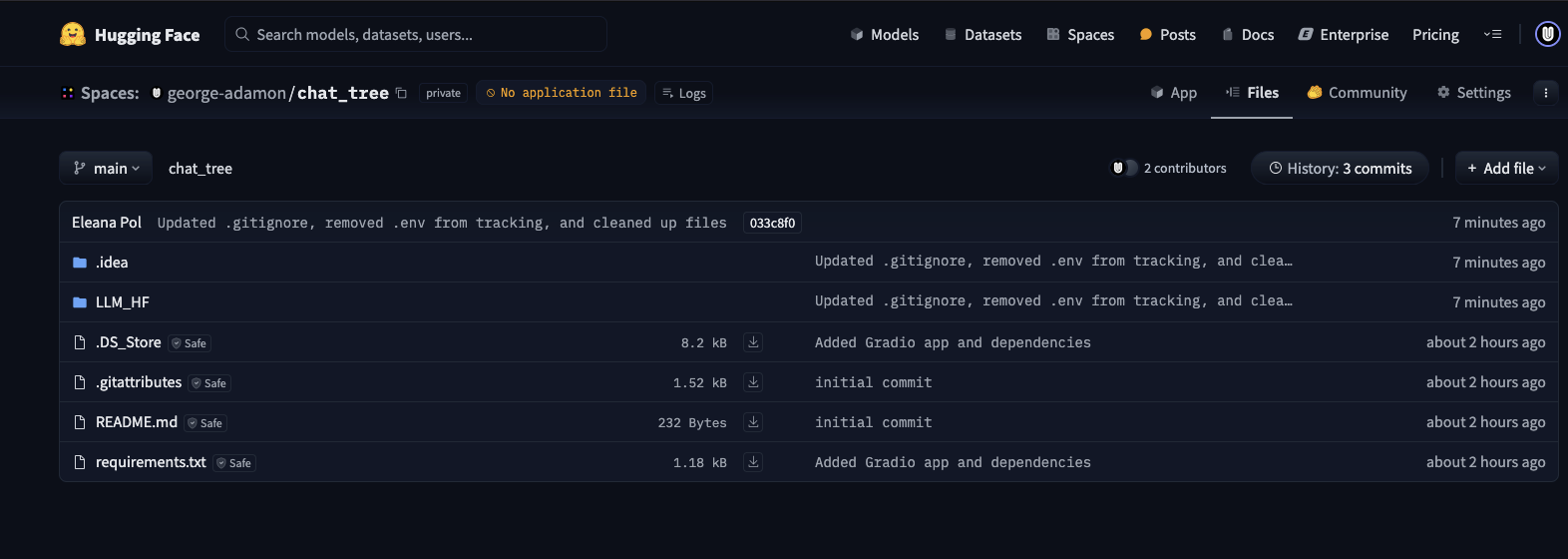Screen dimensions: 1568x559
Task: Download the .DS_Store file
Action: tap(753, 342)
